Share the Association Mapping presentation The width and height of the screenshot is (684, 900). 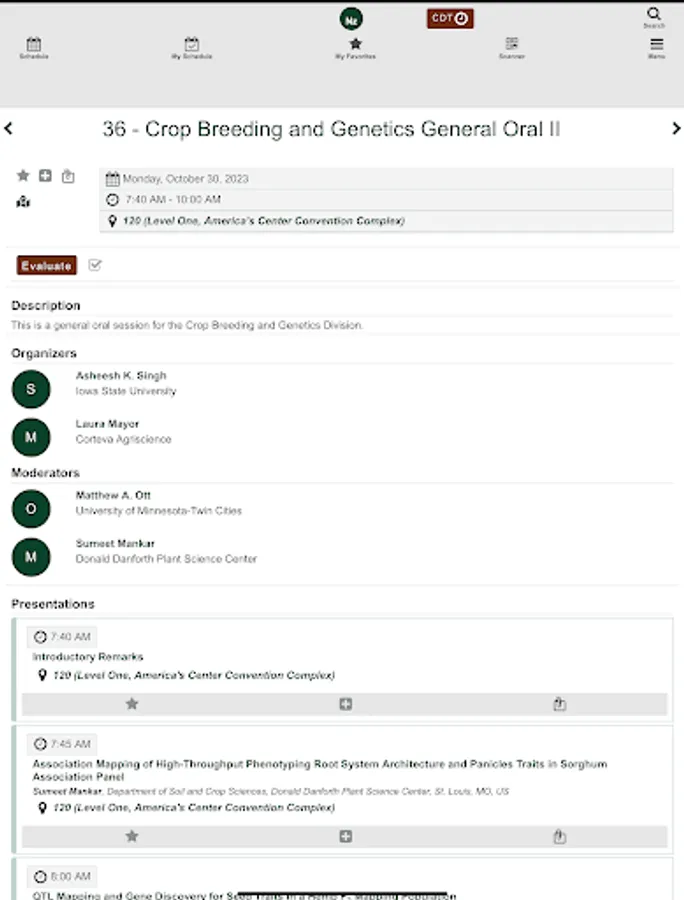pyautogui.click(x=559, y=837)
